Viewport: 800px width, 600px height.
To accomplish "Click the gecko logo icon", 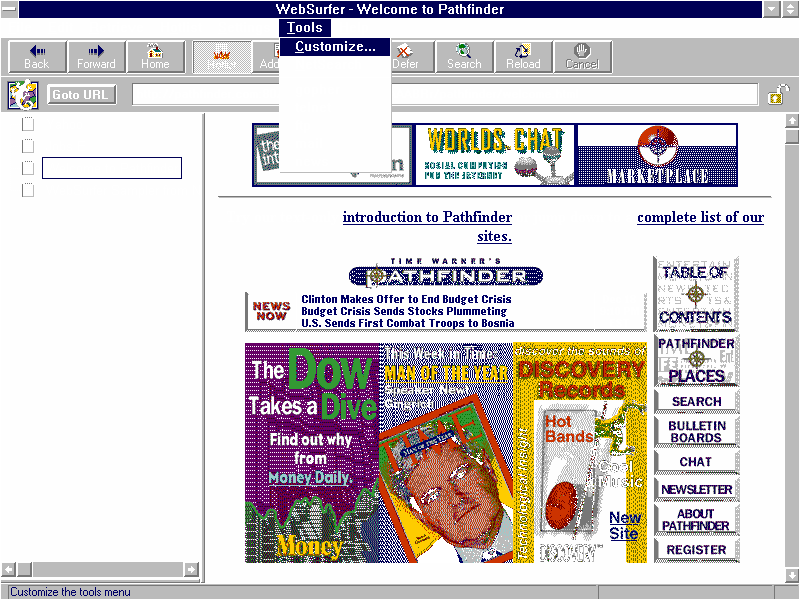I will [x=23, y=94].
